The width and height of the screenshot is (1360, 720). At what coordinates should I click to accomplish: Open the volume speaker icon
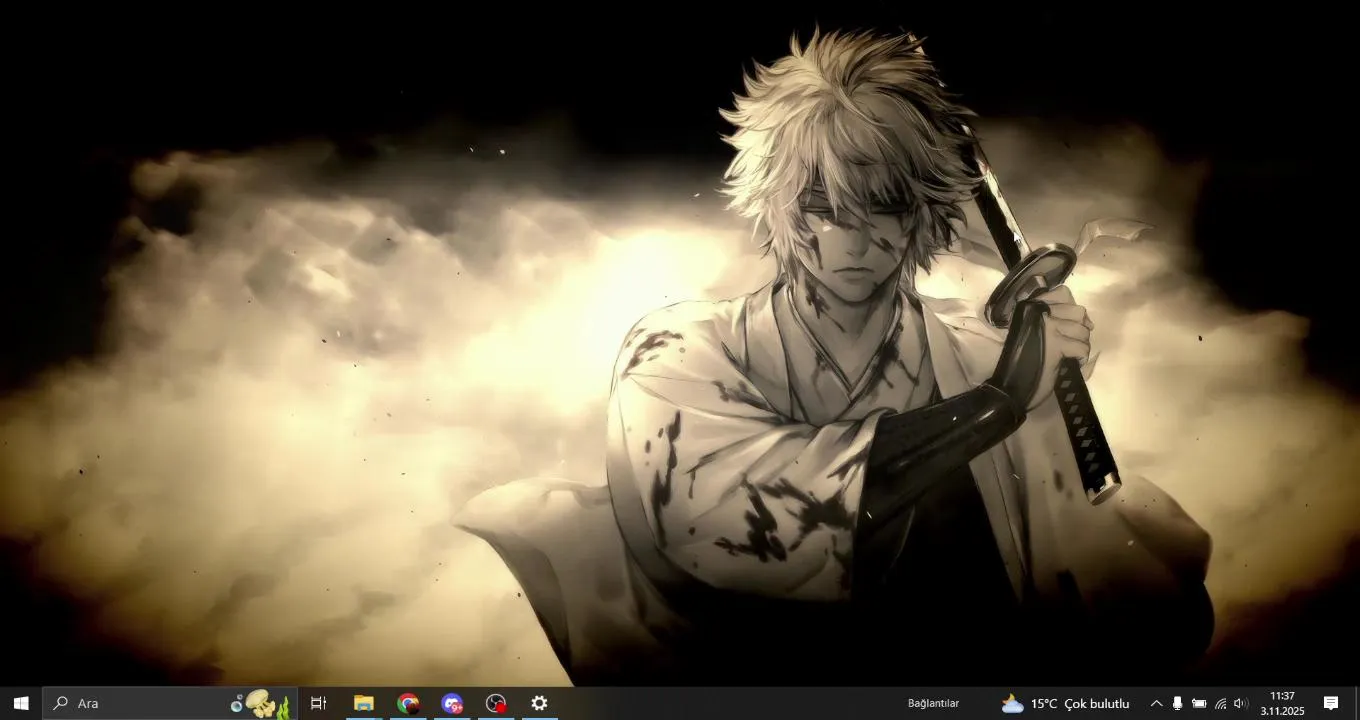[x=1241, y=703]
